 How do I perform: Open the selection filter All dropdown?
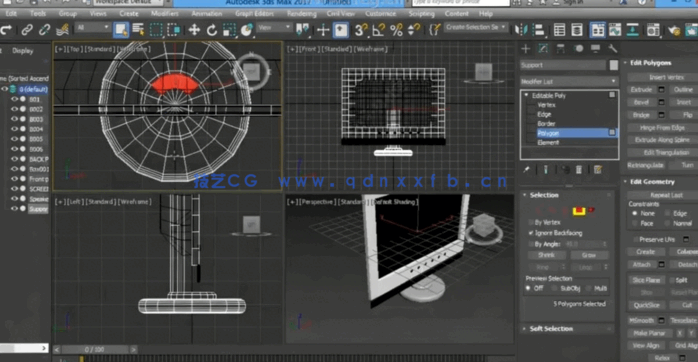coord(93,28)
